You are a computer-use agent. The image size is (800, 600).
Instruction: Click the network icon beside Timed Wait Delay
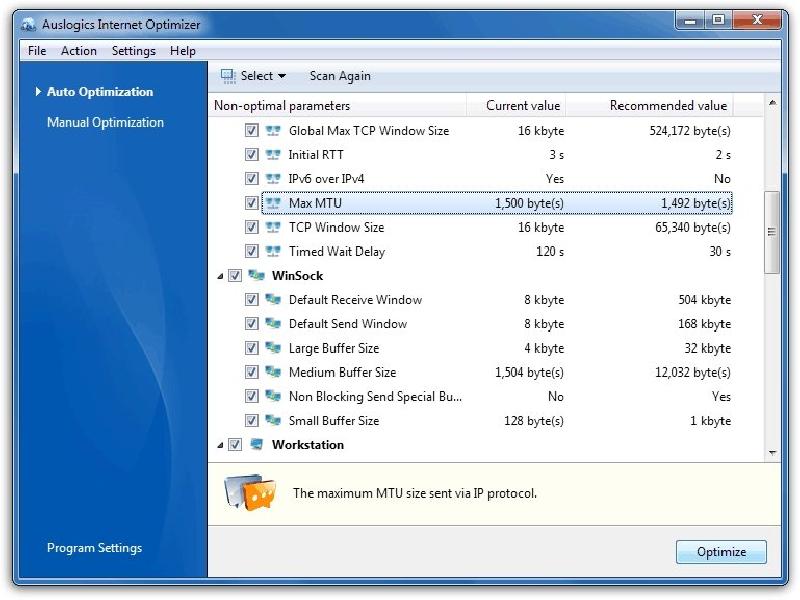pyautogui.click(x=273, y=251)
